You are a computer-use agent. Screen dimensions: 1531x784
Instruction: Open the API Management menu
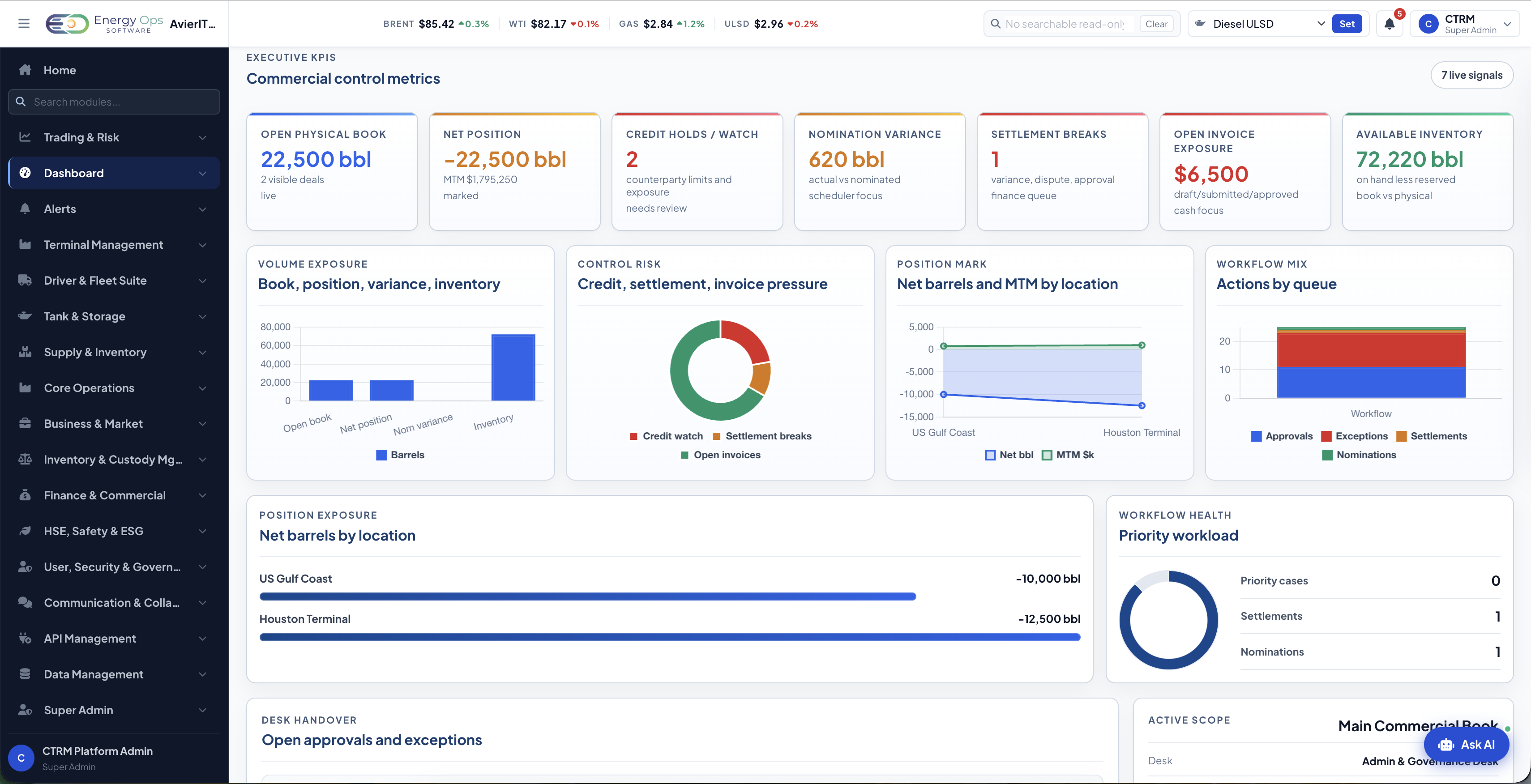click(114, 639)
